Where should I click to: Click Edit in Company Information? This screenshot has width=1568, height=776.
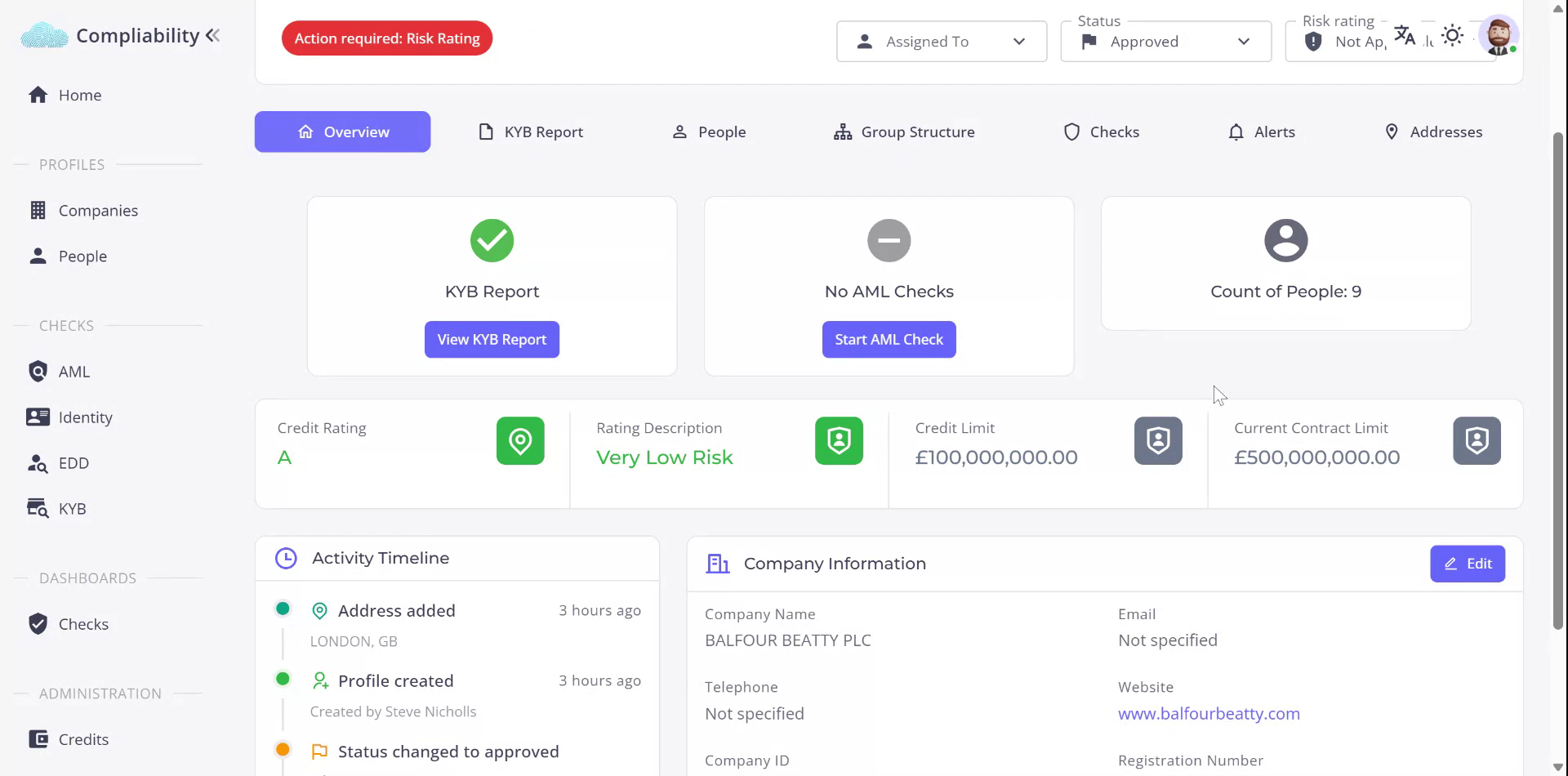[1467, 564]
